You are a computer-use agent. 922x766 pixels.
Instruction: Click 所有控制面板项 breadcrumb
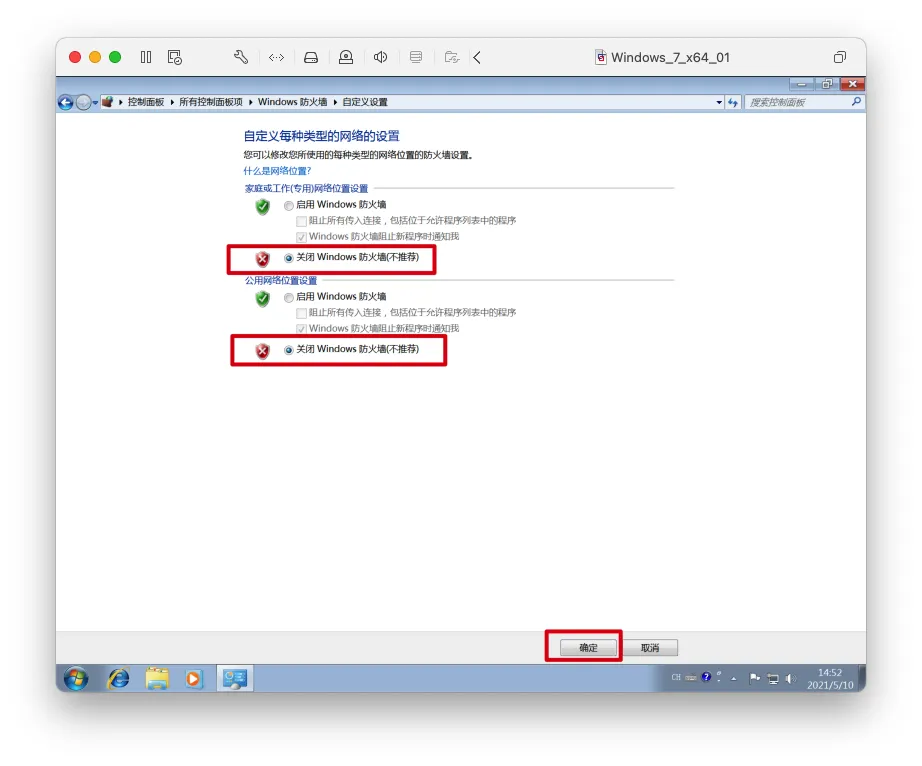[x=211, y=102]
